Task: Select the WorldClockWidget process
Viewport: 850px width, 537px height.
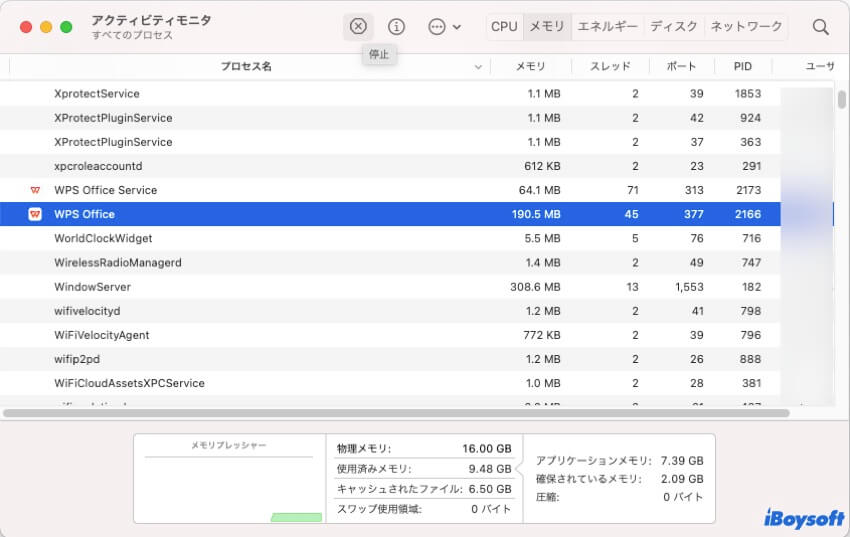Action: pyautogui.click(x=390, y=238)
